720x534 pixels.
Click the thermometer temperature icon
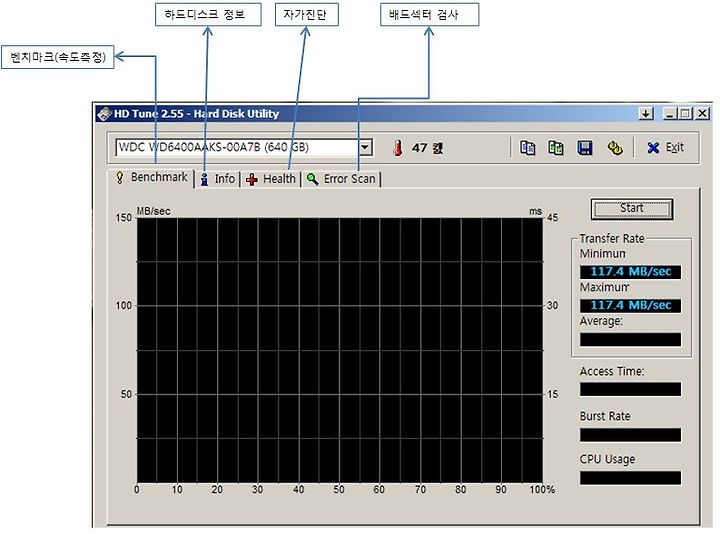(x=398, y=148)
